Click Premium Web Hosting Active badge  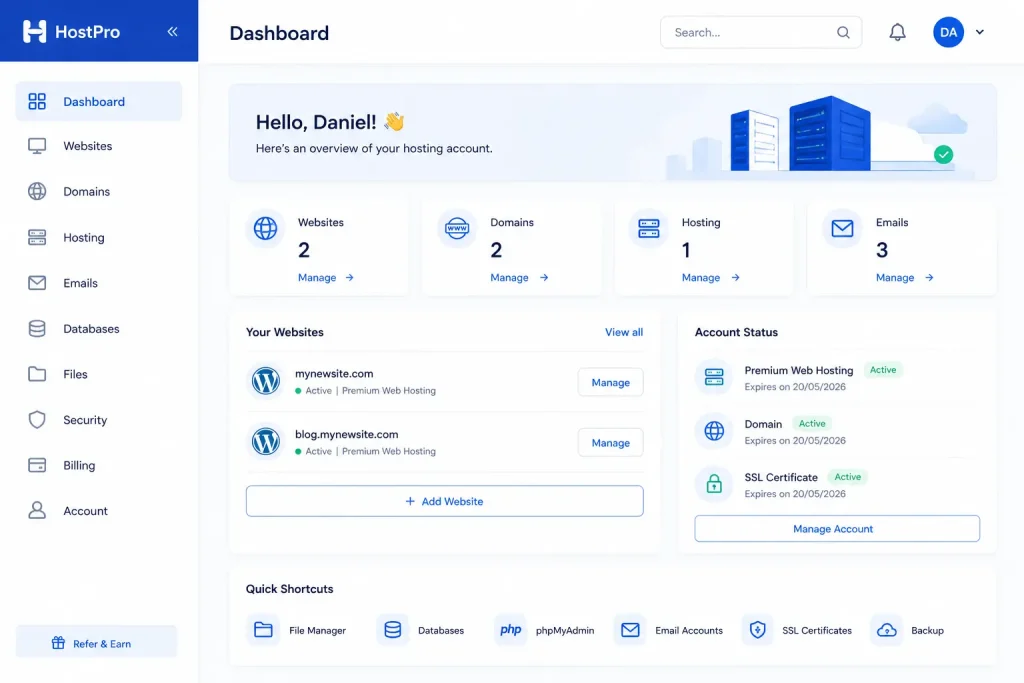(883, 370)
